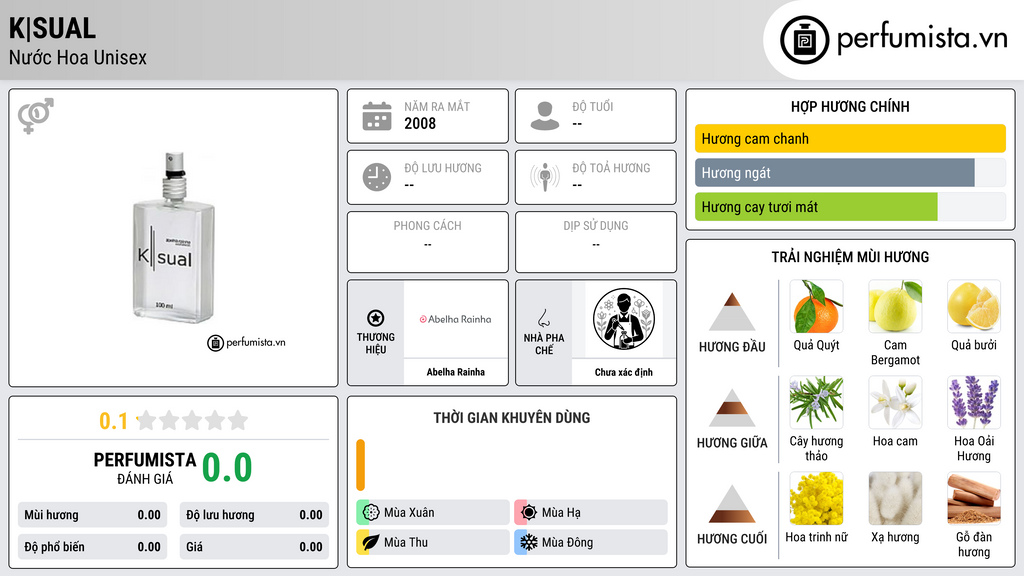
Task: Click the Mùa Hạ sun icon
Action: 529,513
